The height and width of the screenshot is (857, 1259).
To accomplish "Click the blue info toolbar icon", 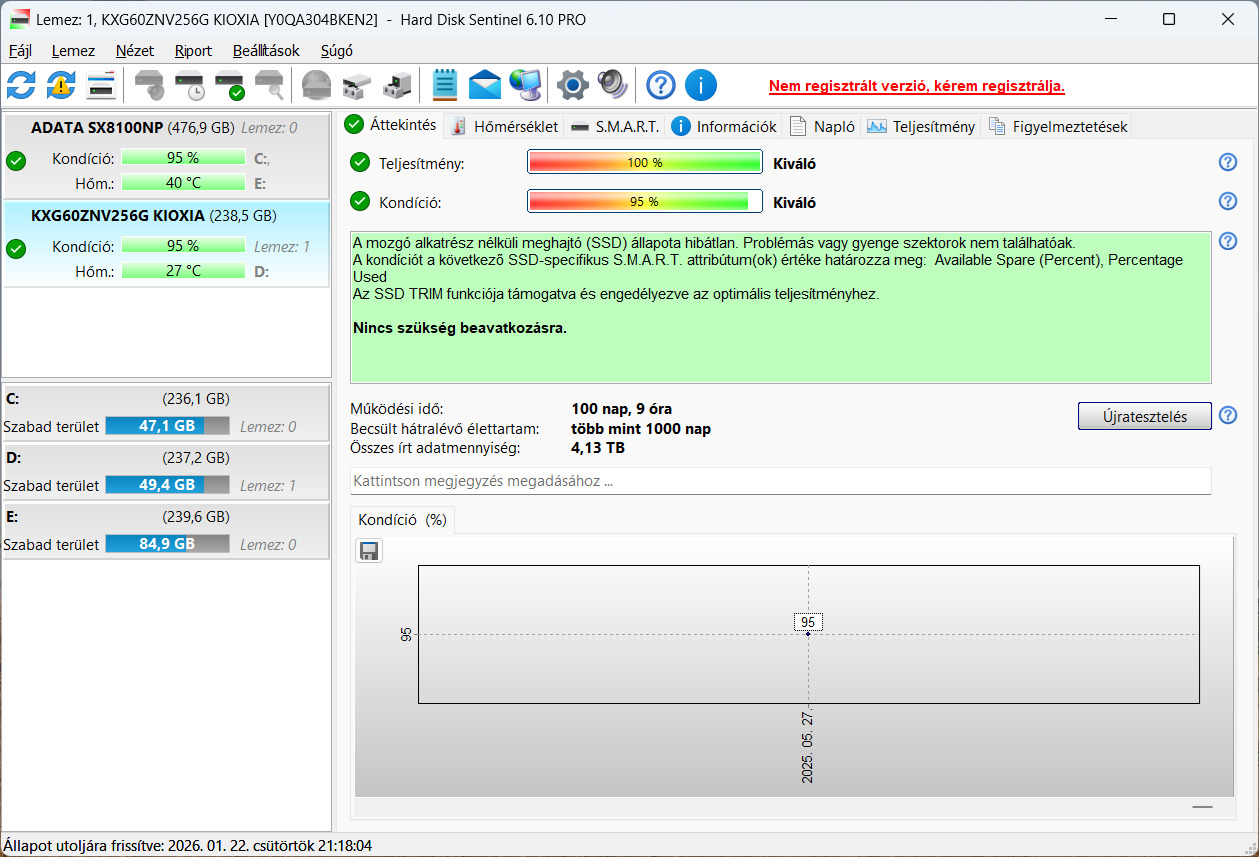I will tap(701, 85).
